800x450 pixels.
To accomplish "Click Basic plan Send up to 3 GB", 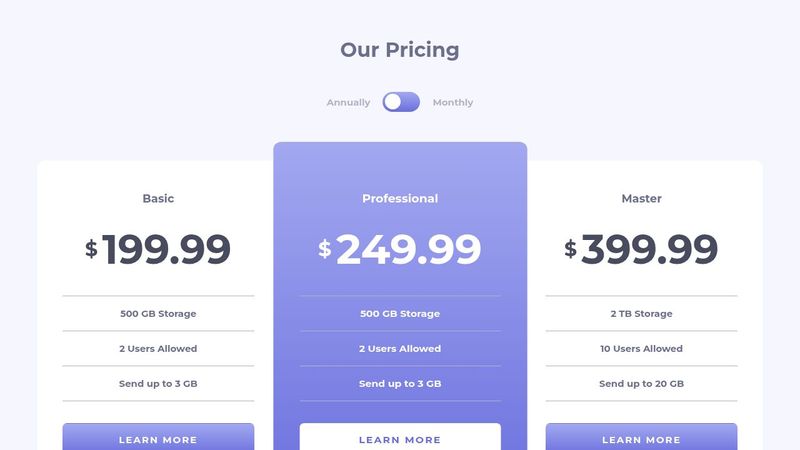I will [158, 384].
